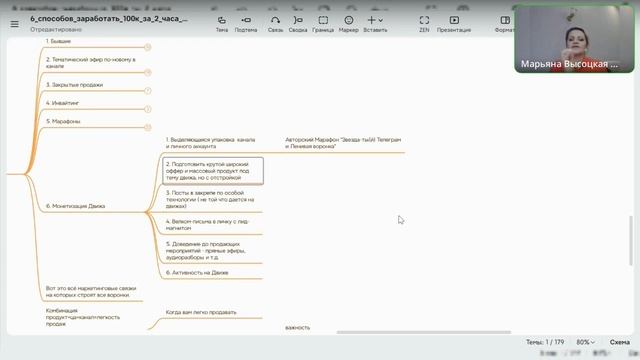Select the '3. Закрытые продажи' topic
Image resolution: width=640 pixels, height=360 pixels.
coord(74,85)
